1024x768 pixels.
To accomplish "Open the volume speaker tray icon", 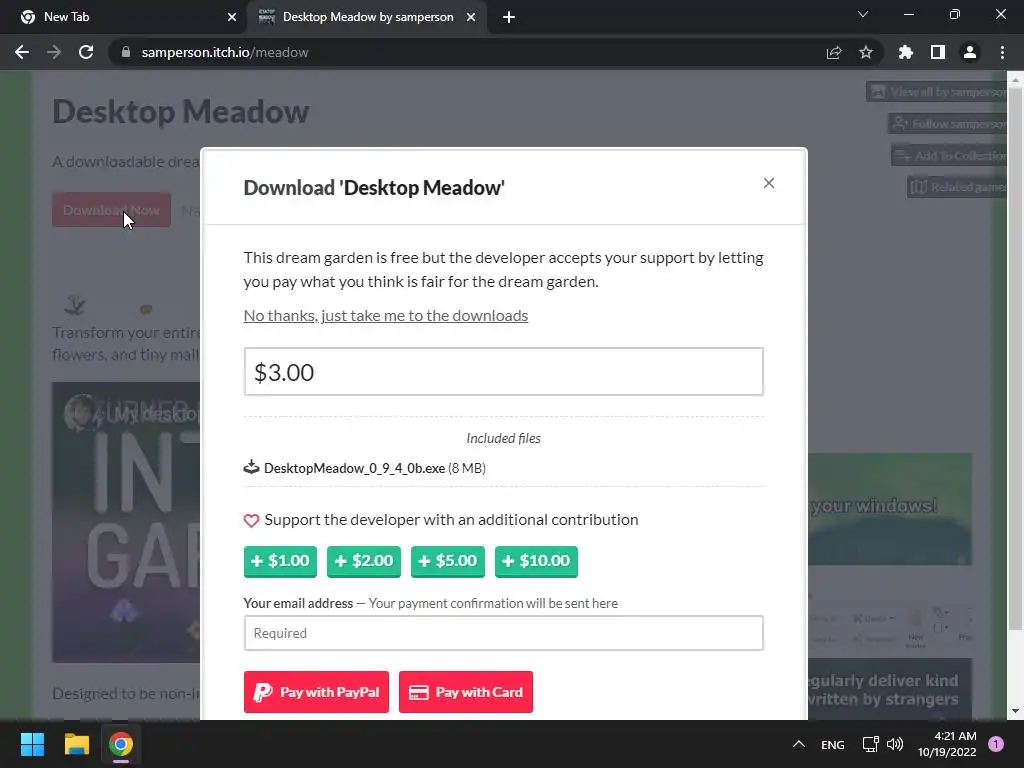I will 895,744.
